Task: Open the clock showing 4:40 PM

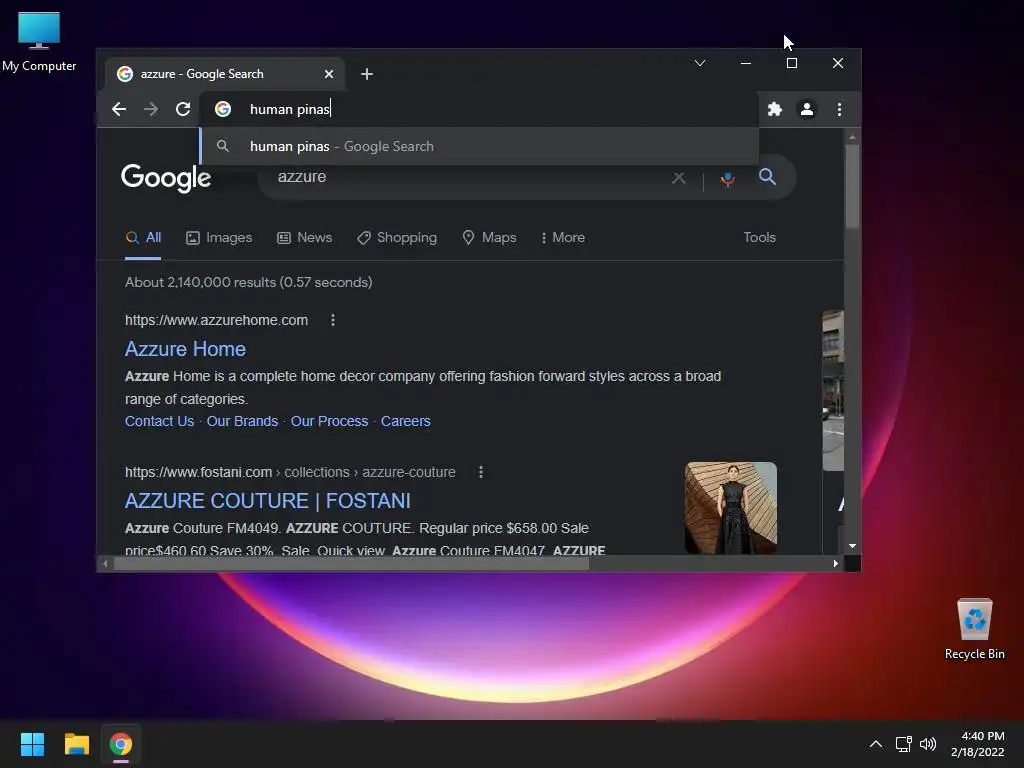Action: [978, 744]
